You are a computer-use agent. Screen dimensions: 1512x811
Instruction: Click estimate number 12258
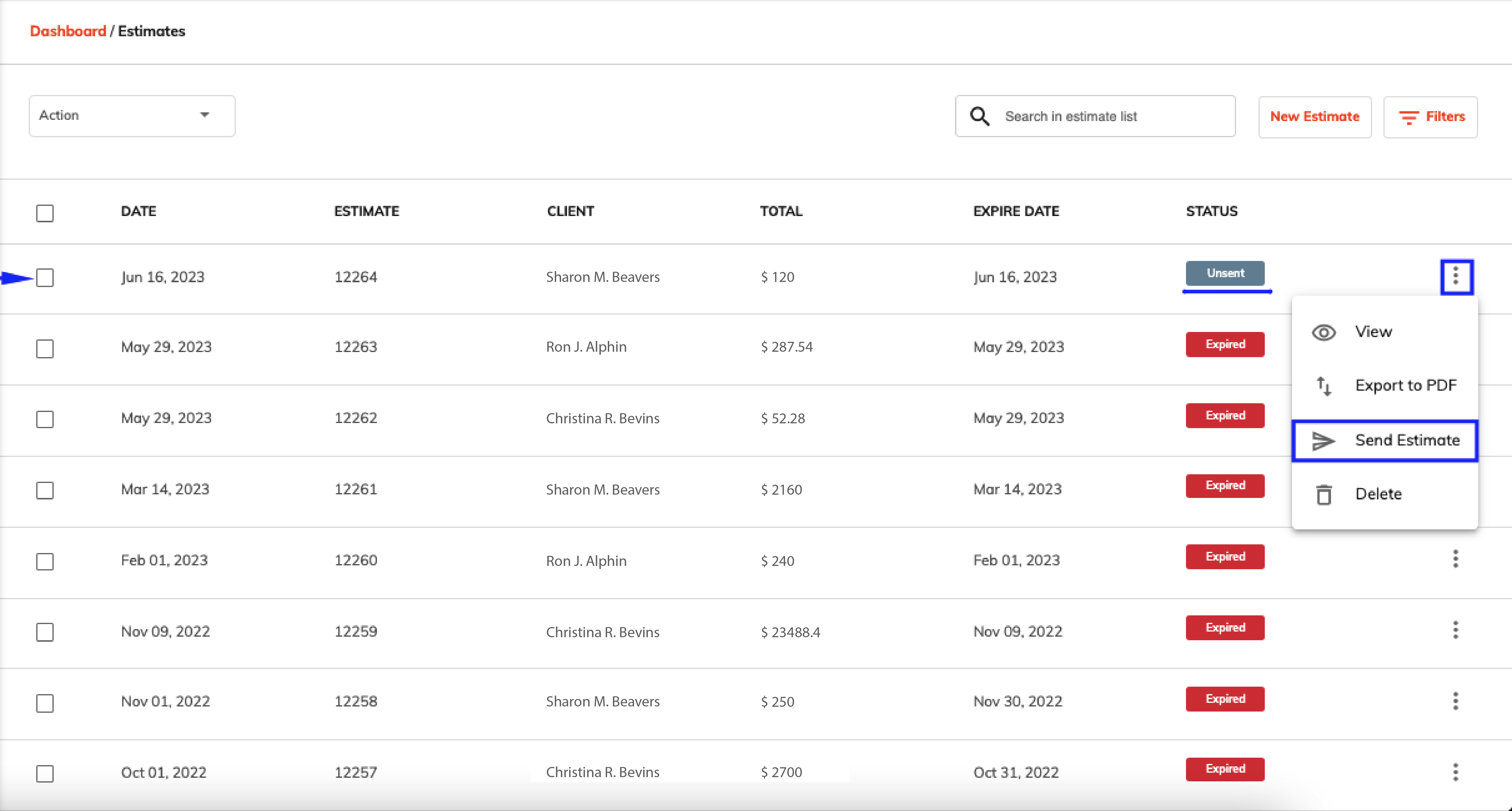click(x=356, y=701)
